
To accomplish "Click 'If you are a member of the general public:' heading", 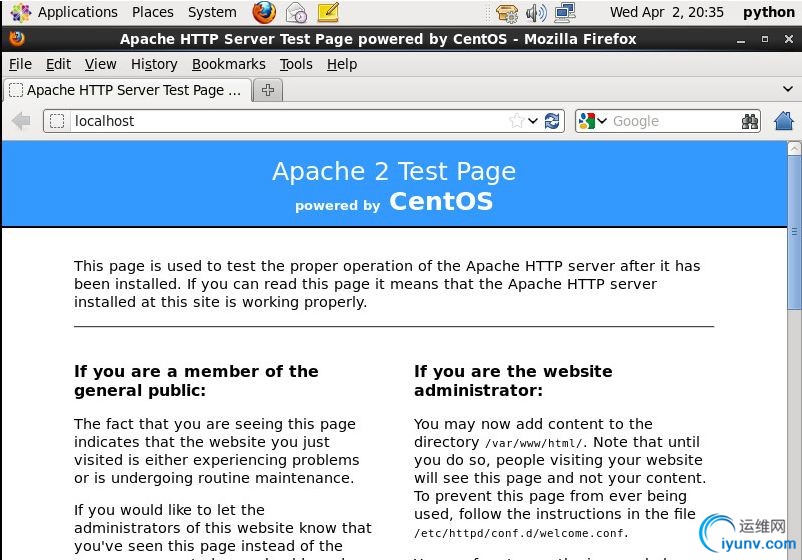I will pos(196,381).
